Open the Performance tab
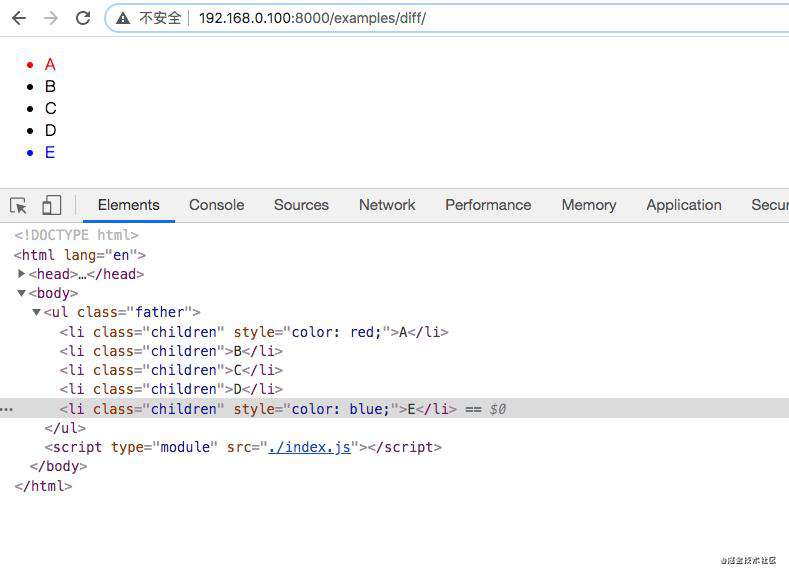The height and width of the screenshot is (576, 789). (x=489, y=205)
